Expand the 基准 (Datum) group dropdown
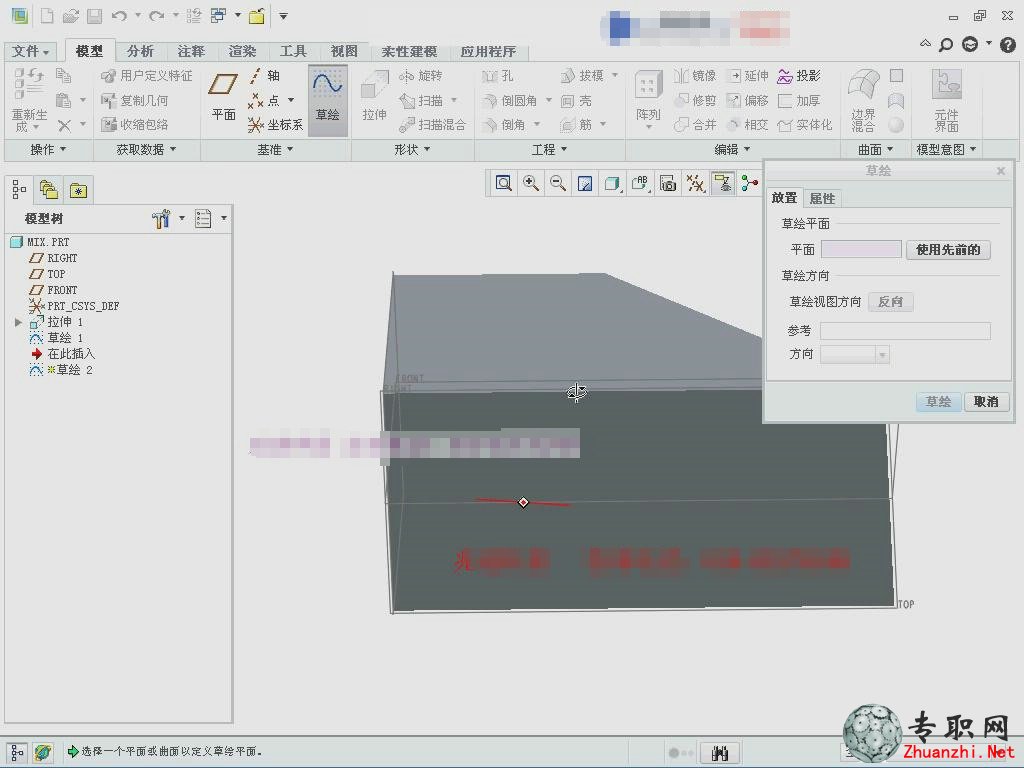Viewport: 1024px width, 768px height. (274, 150)
